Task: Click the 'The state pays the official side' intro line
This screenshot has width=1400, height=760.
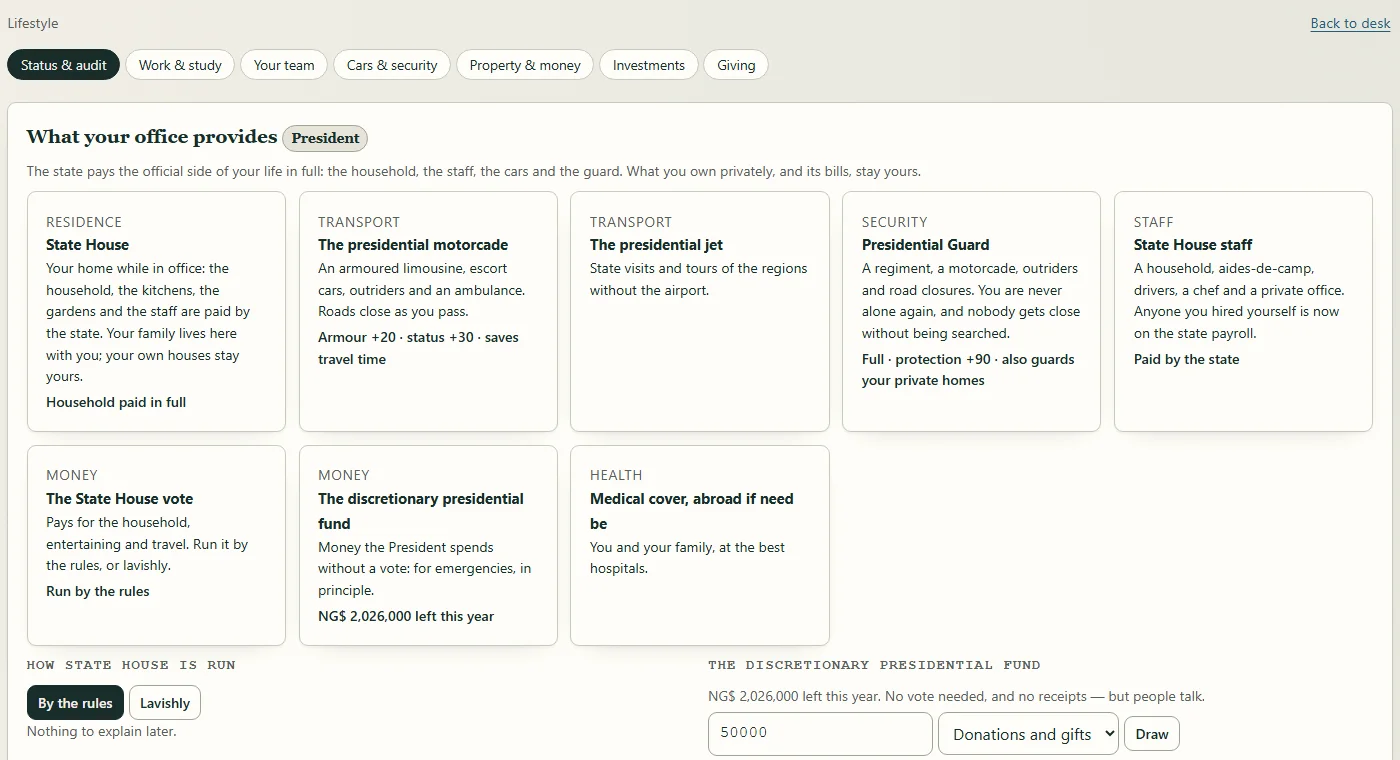Action: tap(474, 171)
